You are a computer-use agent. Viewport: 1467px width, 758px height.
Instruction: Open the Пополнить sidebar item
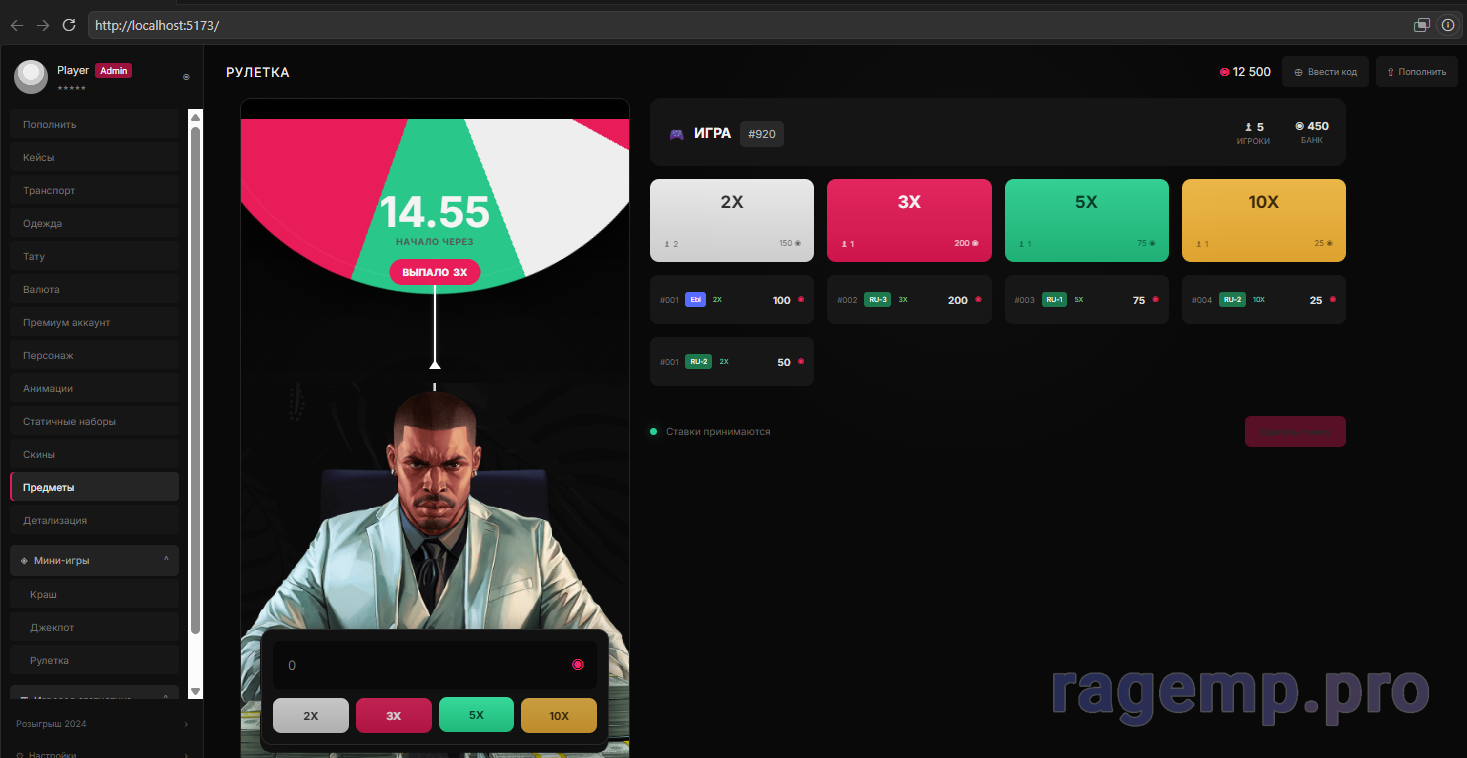94,125
